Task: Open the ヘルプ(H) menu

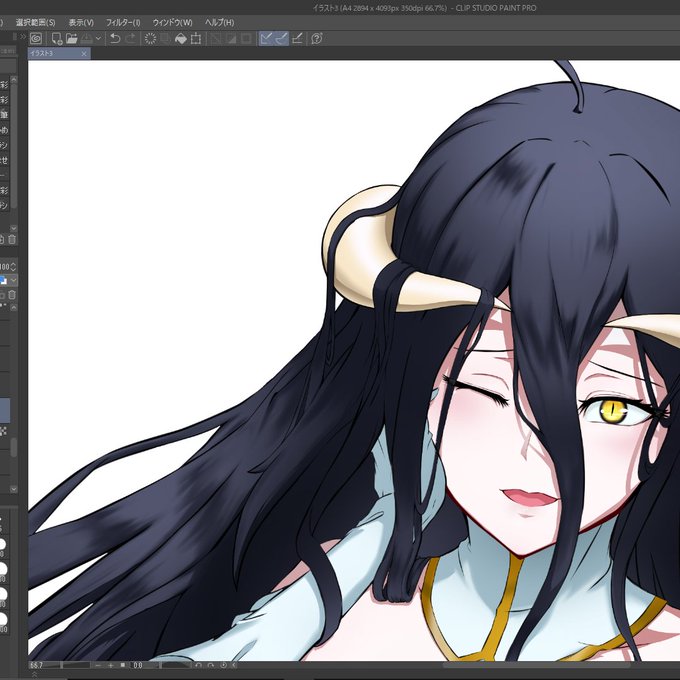Action: 219,23
